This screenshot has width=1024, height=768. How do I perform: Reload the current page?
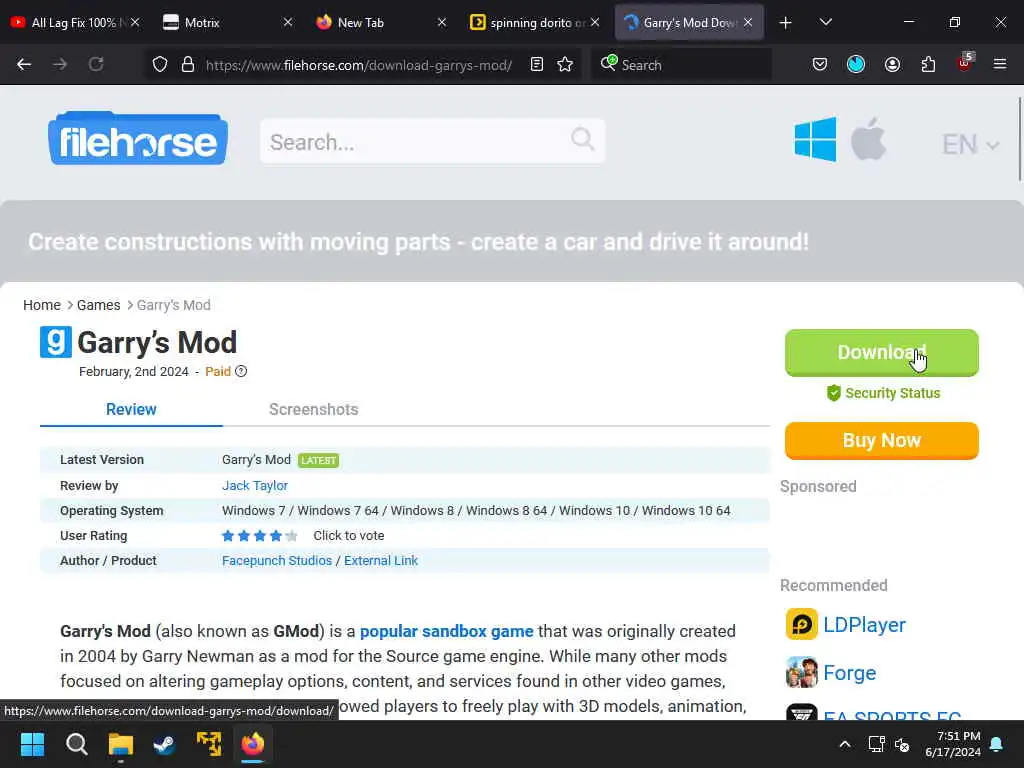point(96,64)
